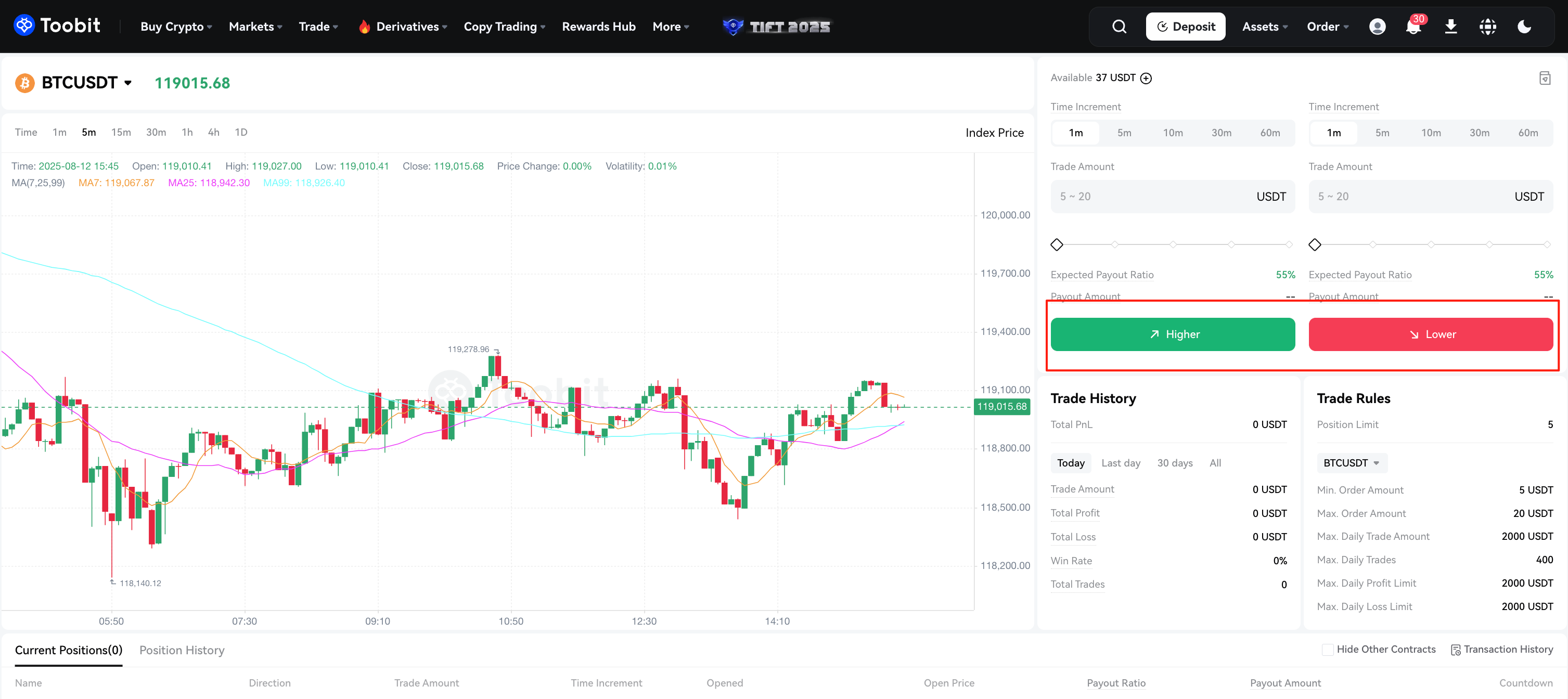Select 1h chart interval
Viewport: 1568px width, 699px height.
point(187,132)
